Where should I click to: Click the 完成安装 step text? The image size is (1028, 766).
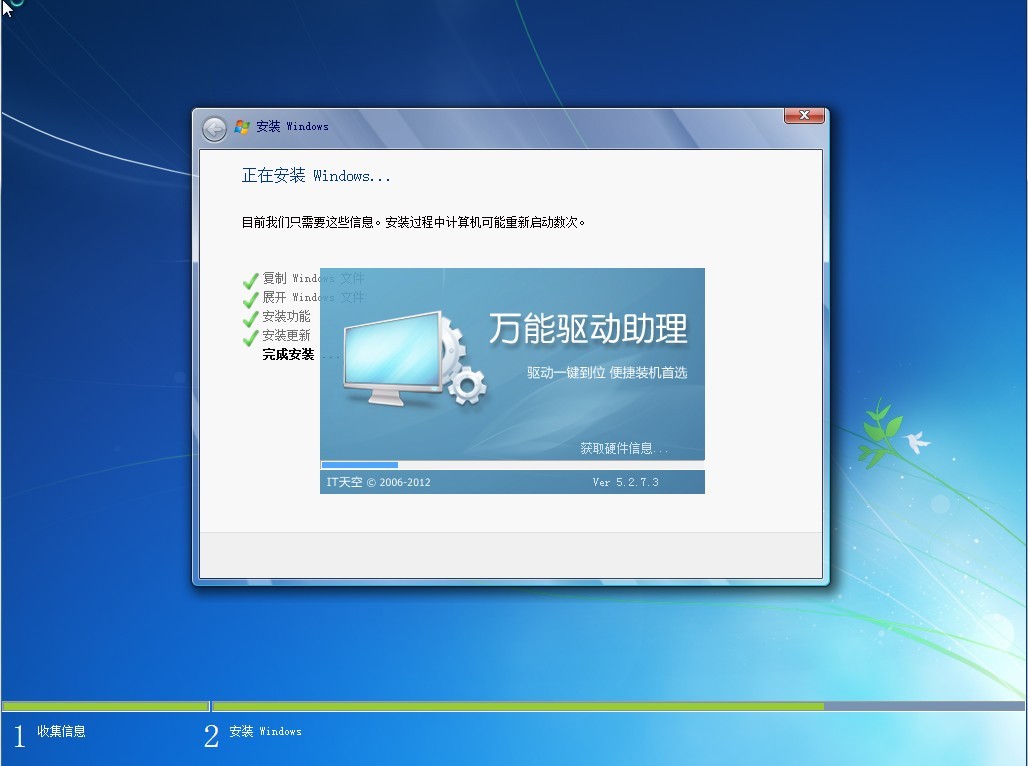pyautogui.click(x=288, y=355)
